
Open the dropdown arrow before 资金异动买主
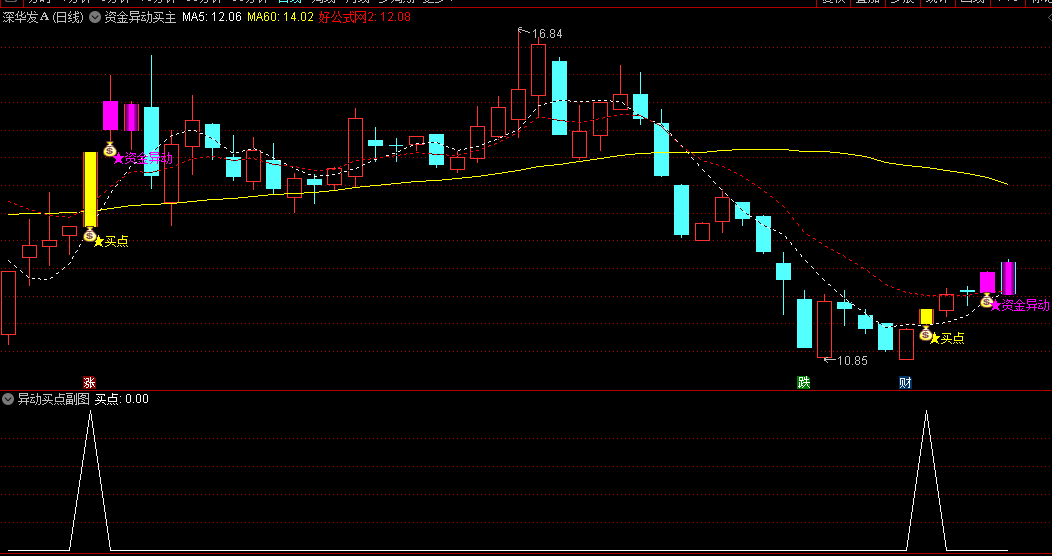[95, 17]
